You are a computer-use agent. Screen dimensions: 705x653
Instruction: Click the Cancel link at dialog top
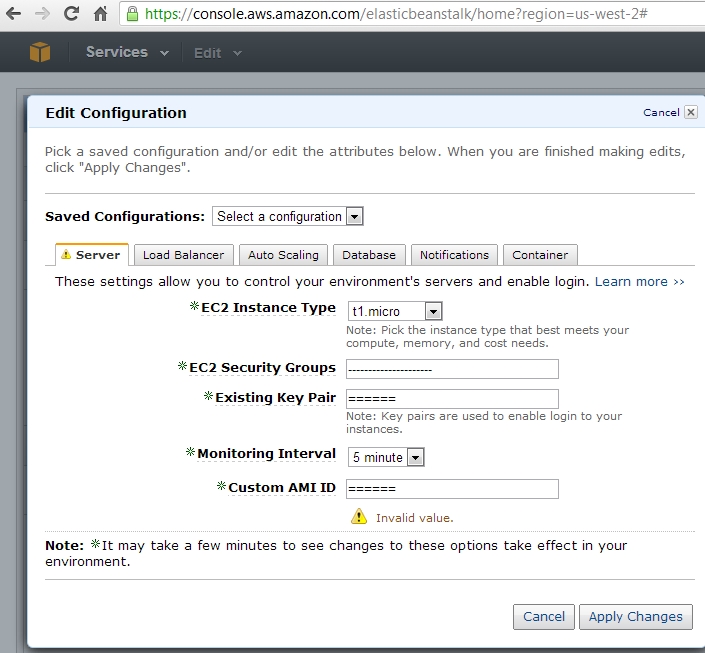click(x=661, y=112)
